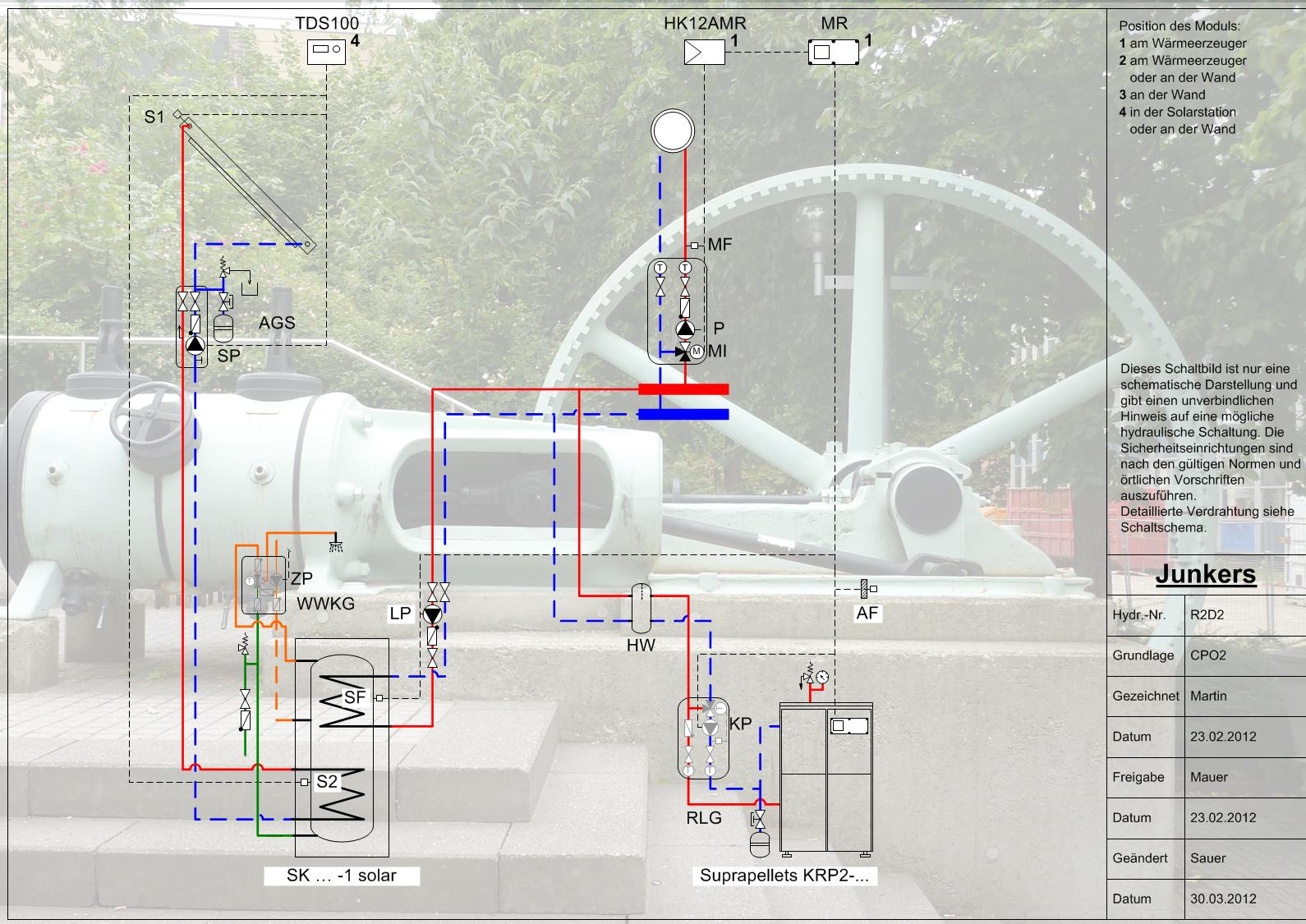Select the Hydr.-Nr. value R2D2
The width and height of the screenshot is (1306, 924).
(1207, 614)
